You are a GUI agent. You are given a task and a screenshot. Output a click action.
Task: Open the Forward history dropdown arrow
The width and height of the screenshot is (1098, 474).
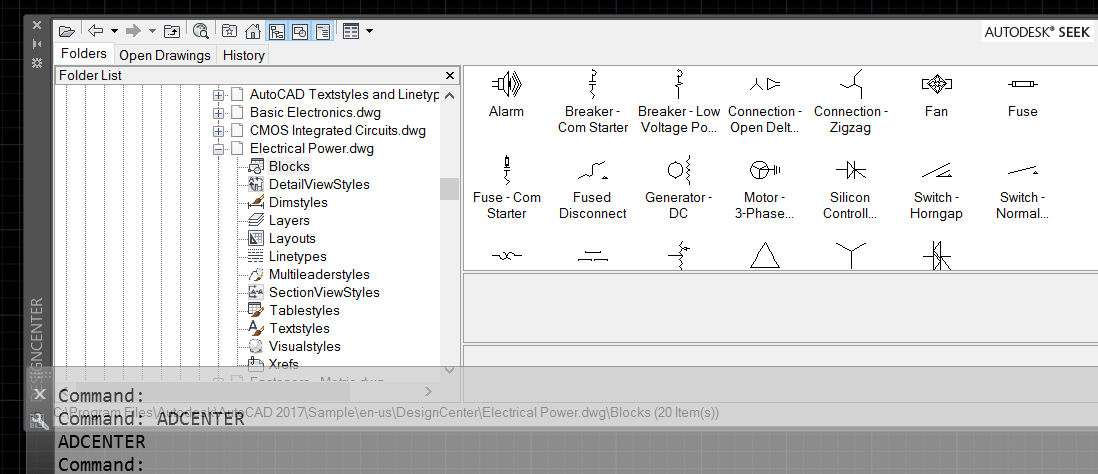point(152,32)
